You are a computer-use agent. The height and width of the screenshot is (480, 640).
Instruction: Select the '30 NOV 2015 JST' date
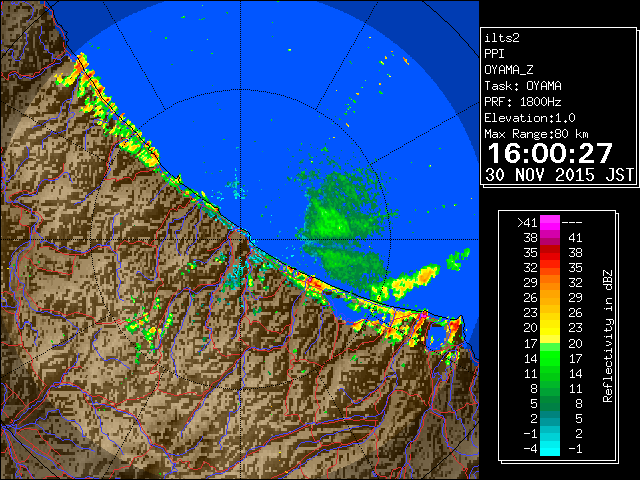click(x=560, y=175)
